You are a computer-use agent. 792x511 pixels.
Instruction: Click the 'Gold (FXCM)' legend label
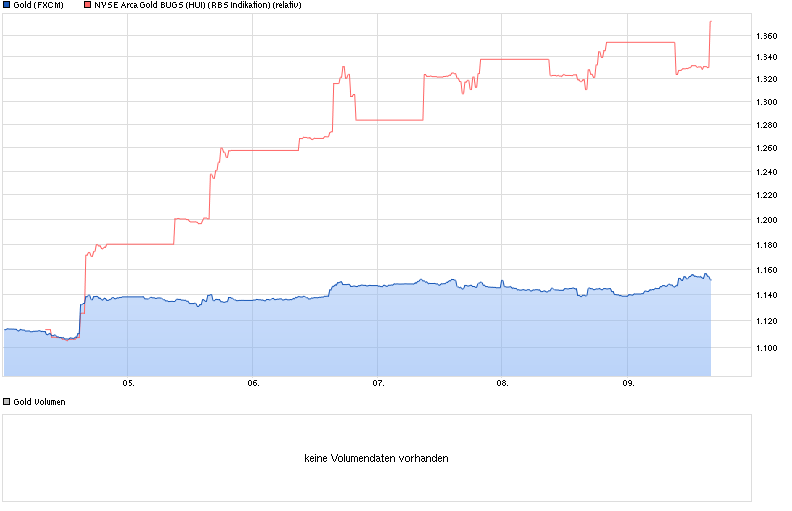pyautogui.click(x=38, y=5)
